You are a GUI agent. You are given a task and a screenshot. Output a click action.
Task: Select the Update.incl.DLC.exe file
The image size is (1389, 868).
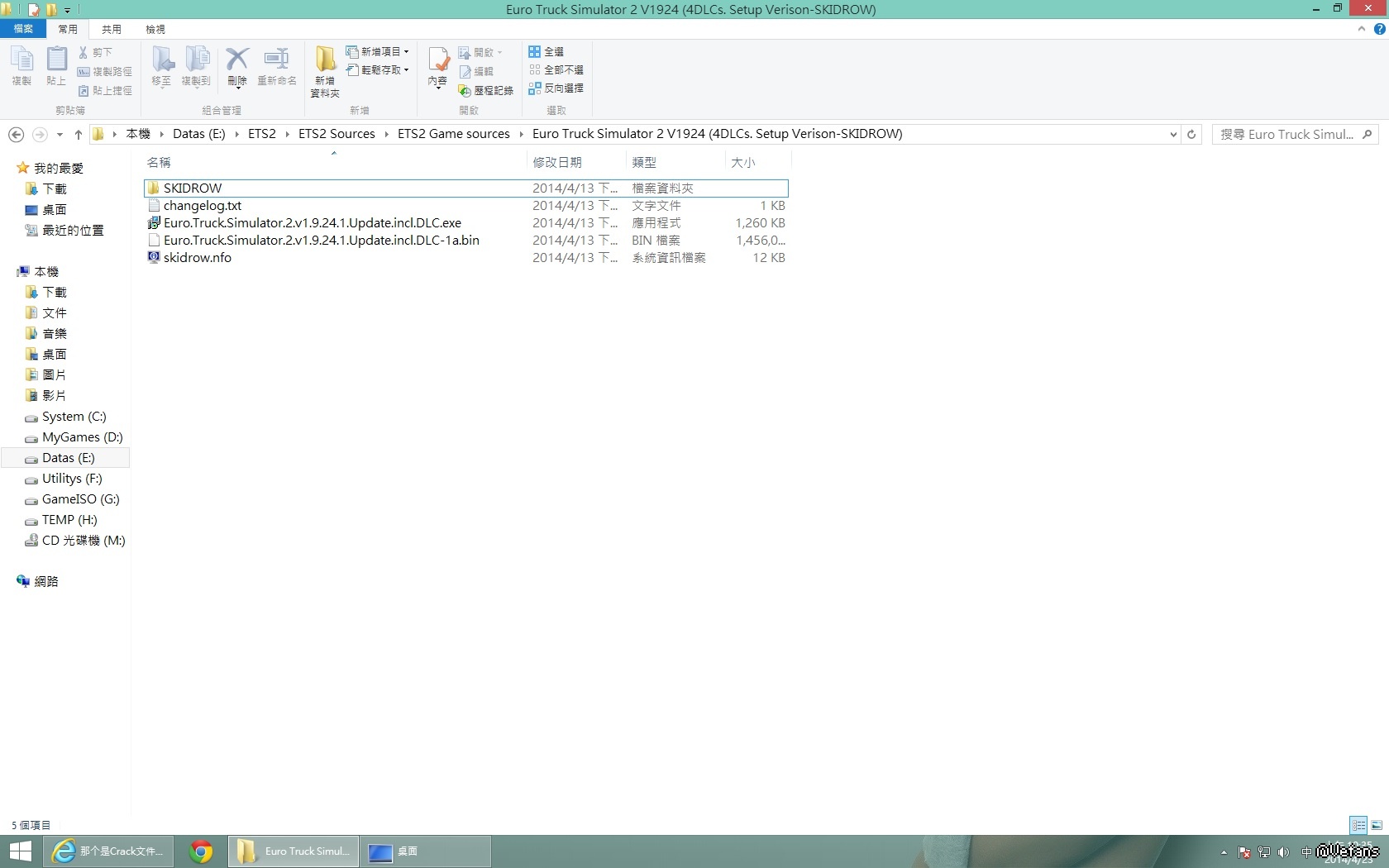[465, 223]
